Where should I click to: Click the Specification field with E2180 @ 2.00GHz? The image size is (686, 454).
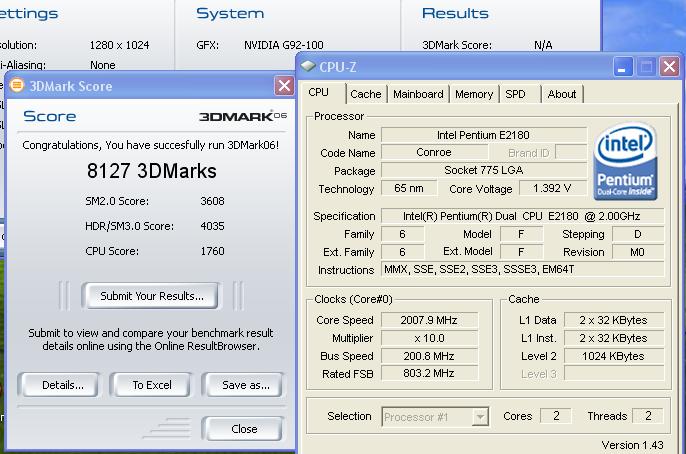[522, 216]
